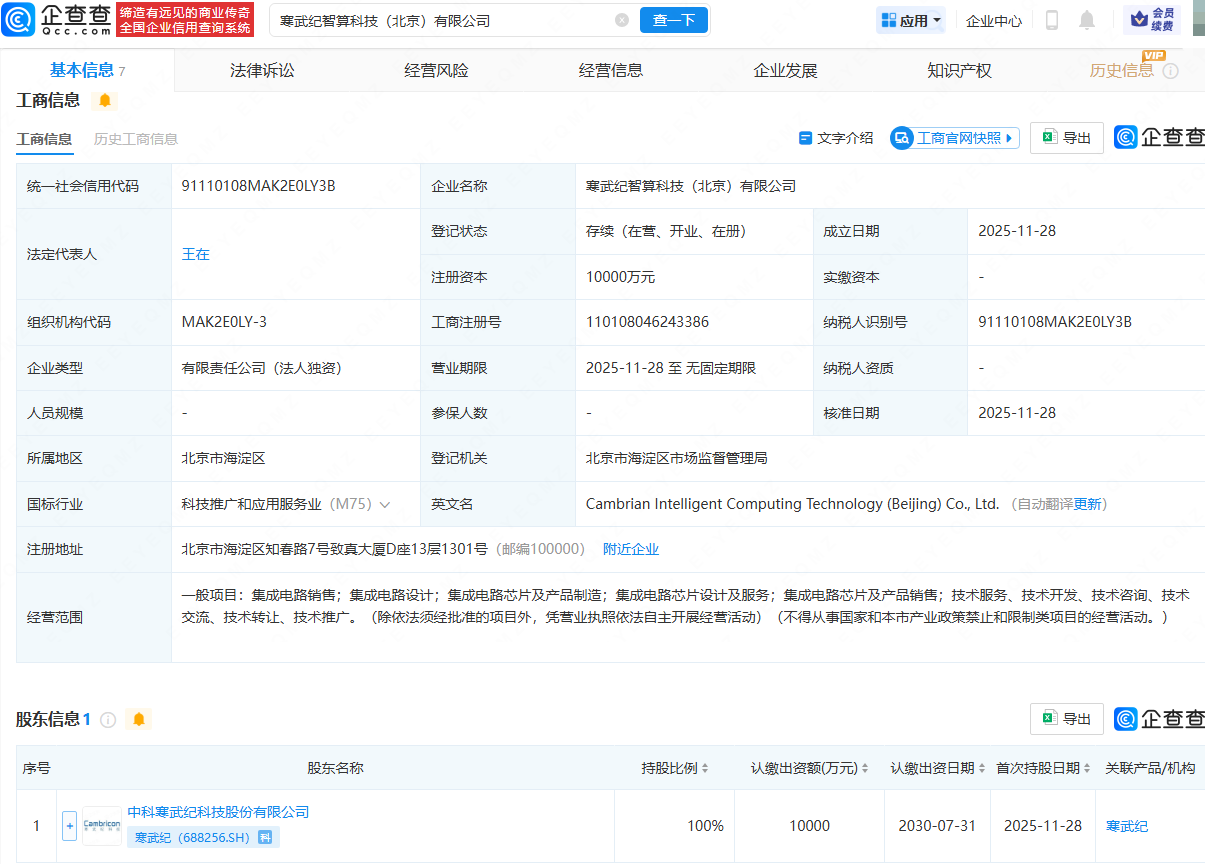Switch to the 法律诉讼 tab
Image resolution: width=1205 pixels, height=864 pixels.
click(260, 70)
